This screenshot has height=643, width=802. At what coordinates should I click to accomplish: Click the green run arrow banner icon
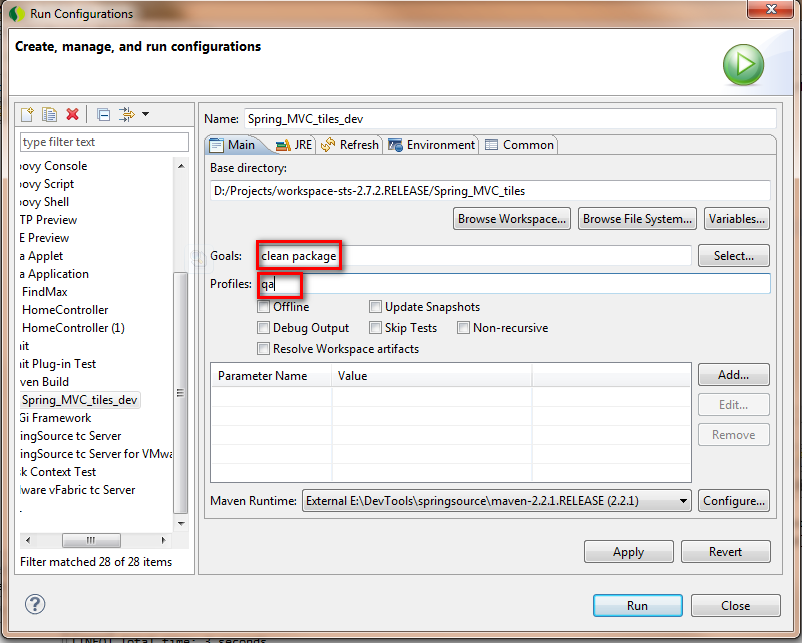click(x=743, y=65)
